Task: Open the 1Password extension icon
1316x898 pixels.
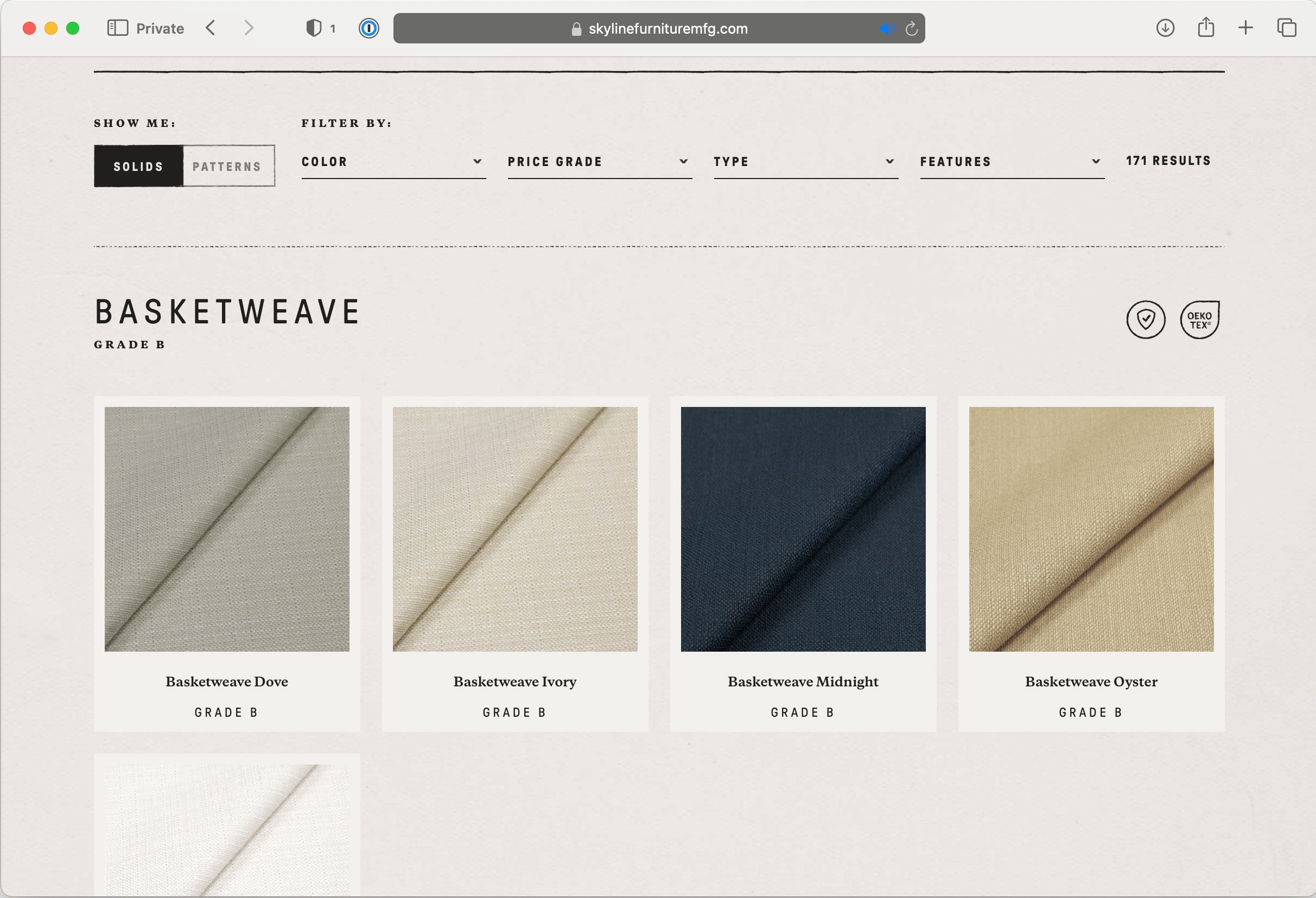Action: click(368, 28)
